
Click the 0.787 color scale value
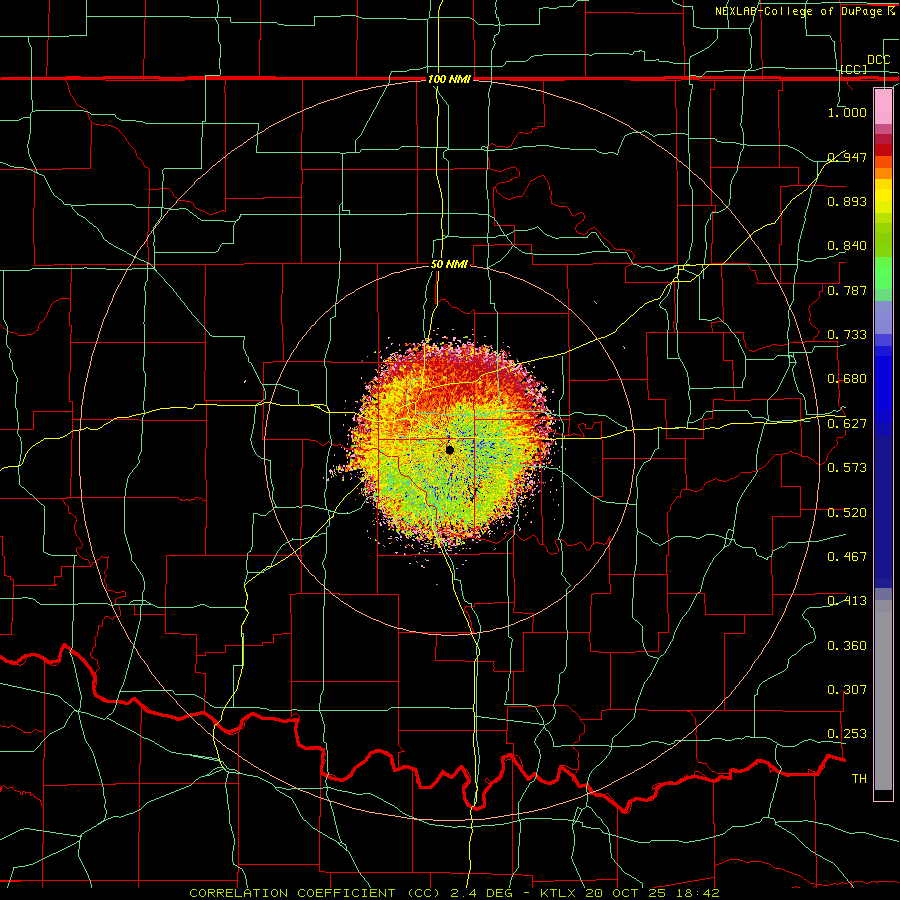847,290
